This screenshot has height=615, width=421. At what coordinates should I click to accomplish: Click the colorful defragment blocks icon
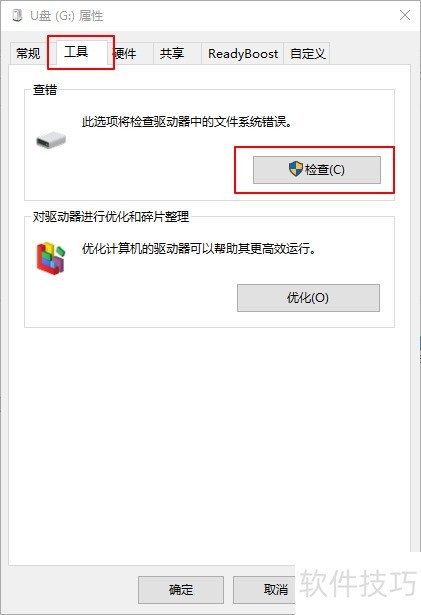[x=51, y=258]
